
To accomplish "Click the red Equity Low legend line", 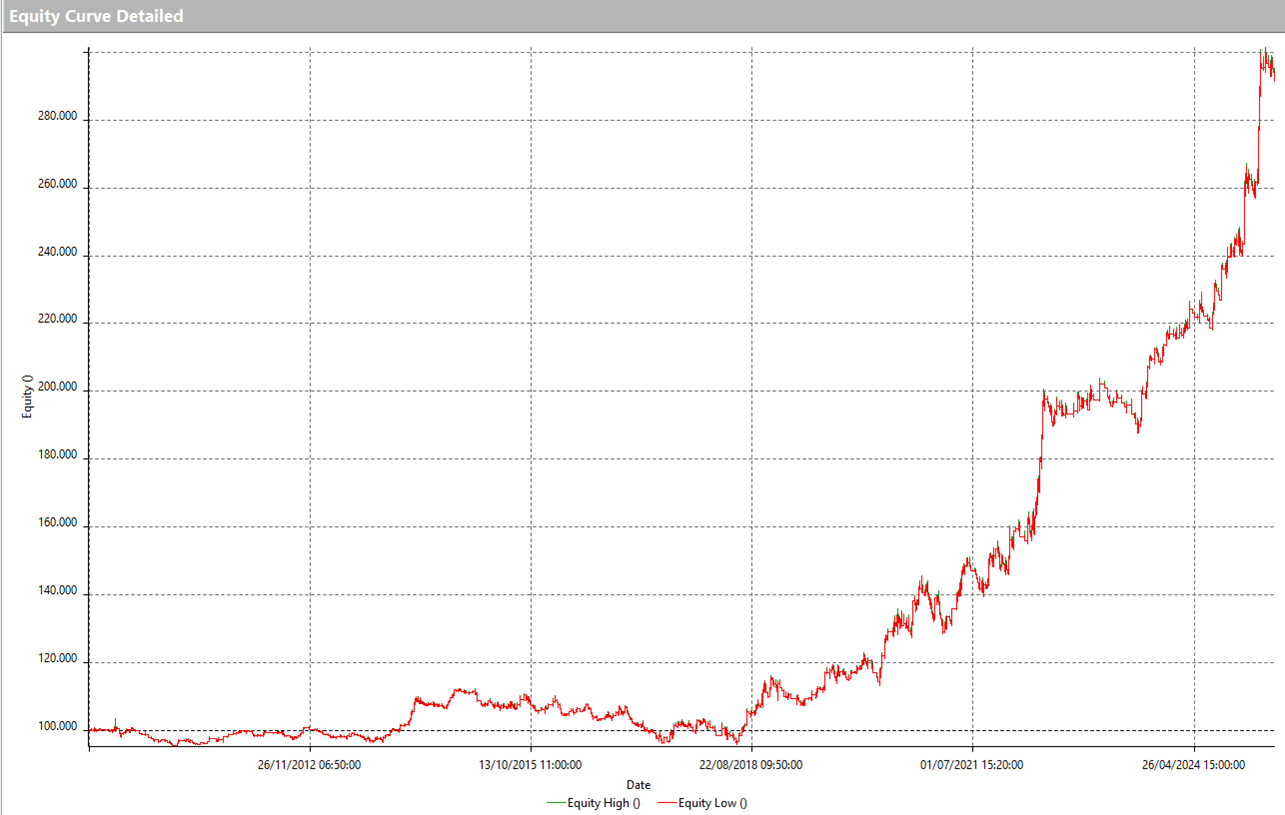I will [x=666, y=802].
